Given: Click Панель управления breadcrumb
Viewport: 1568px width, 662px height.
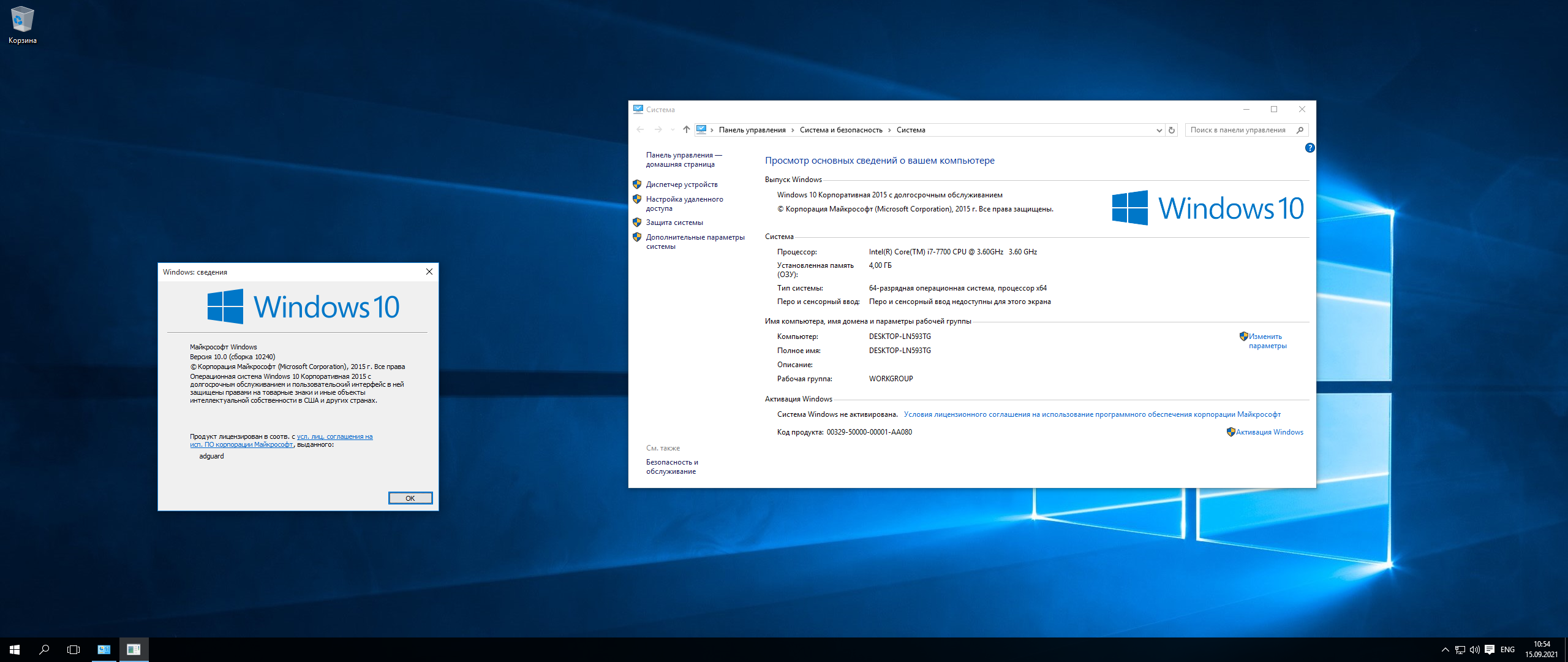Looking at the screenshot, I should (752, 130).
